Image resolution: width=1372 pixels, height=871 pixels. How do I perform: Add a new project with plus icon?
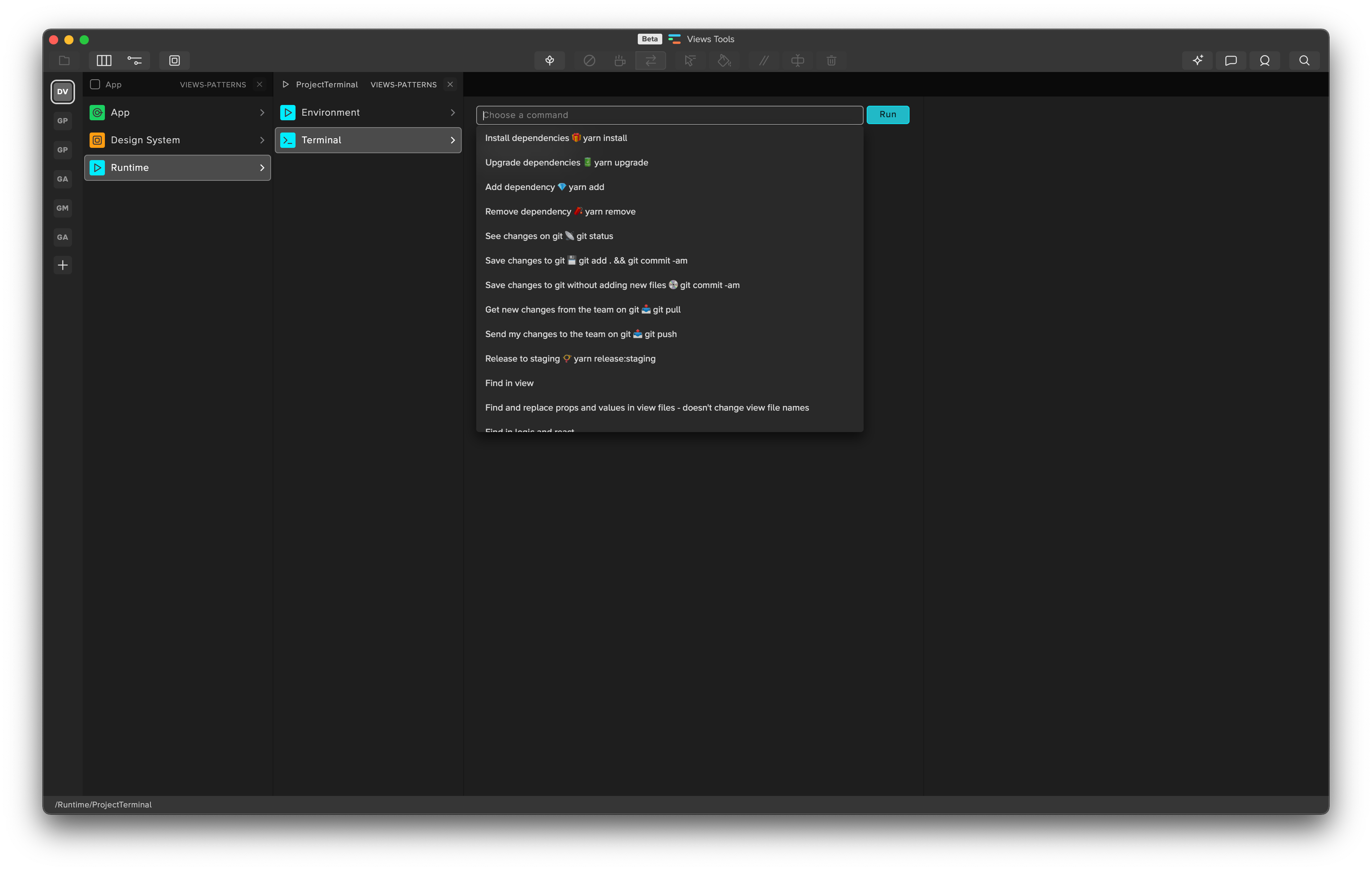pyautogui.click(x=63, y=265)
